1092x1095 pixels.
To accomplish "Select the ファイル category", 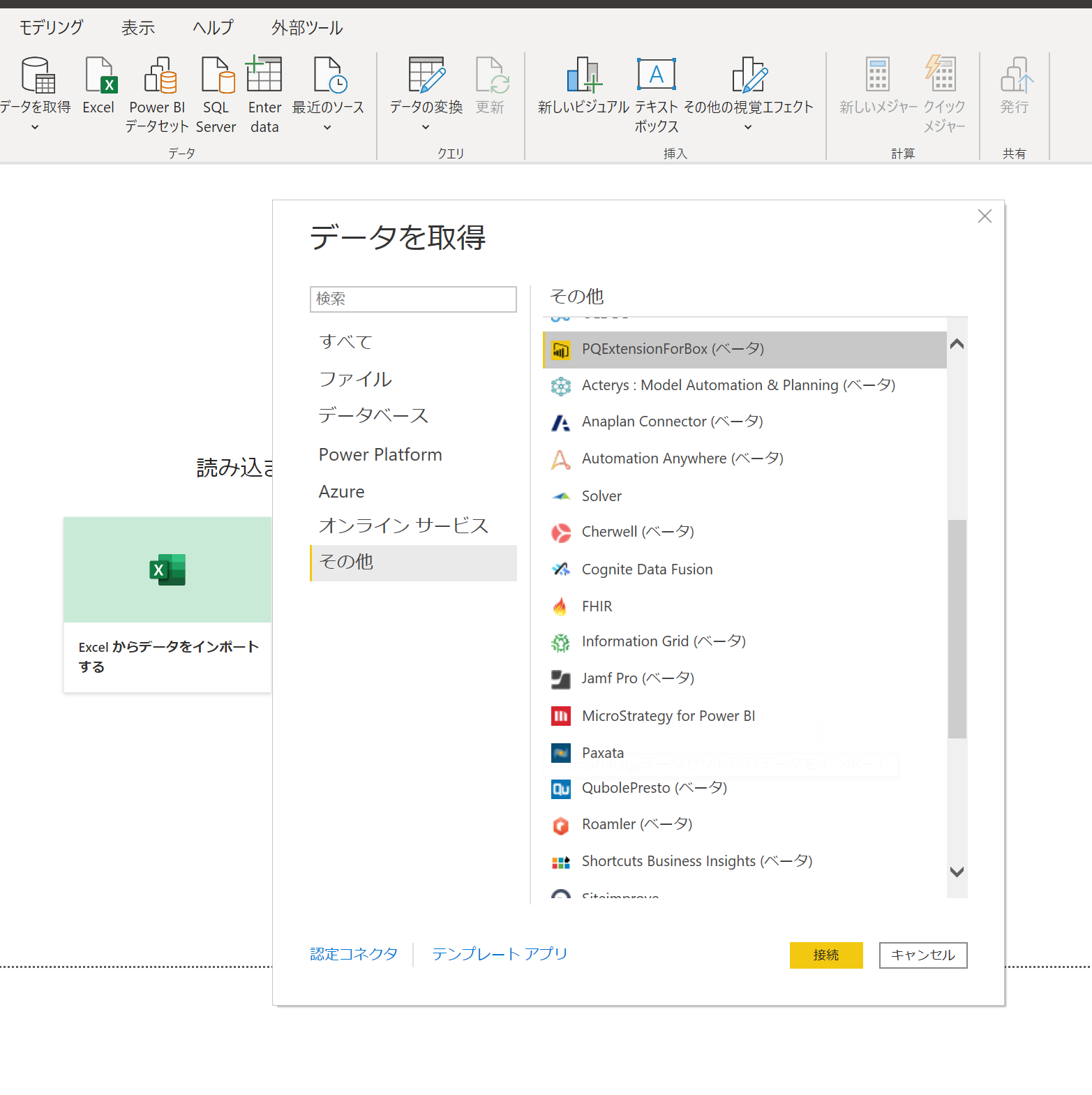I will 413,379.
